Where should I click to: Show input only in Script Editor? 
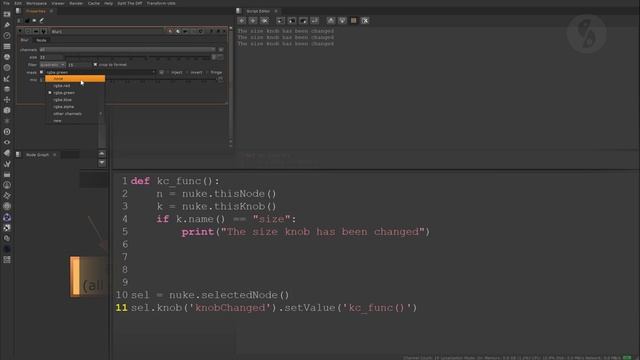click(x=331, y=20)
